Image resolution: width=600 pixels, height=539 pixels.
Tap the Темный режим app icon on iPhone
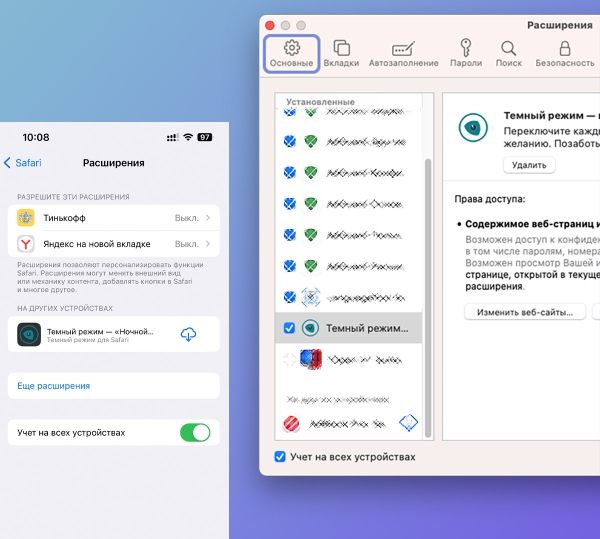29,335
